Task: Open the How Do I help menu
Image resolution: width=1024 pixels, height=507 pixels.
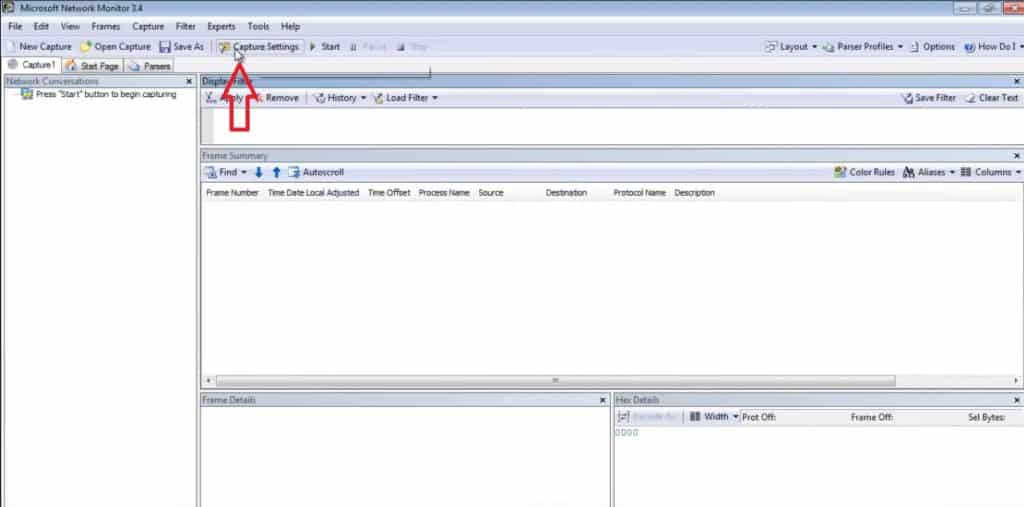Action: pyautogui.click(x=993, y=47)
